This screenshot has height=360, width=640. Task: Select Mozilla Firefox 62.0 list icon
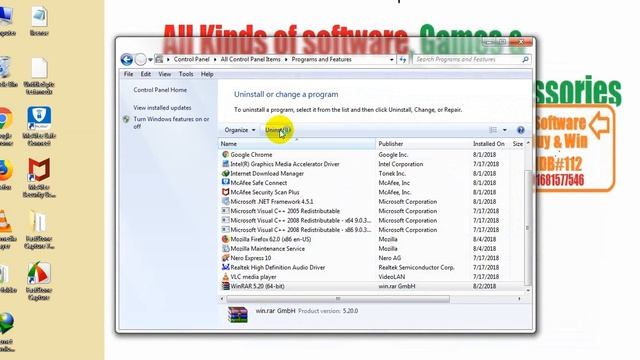point(225,239)
